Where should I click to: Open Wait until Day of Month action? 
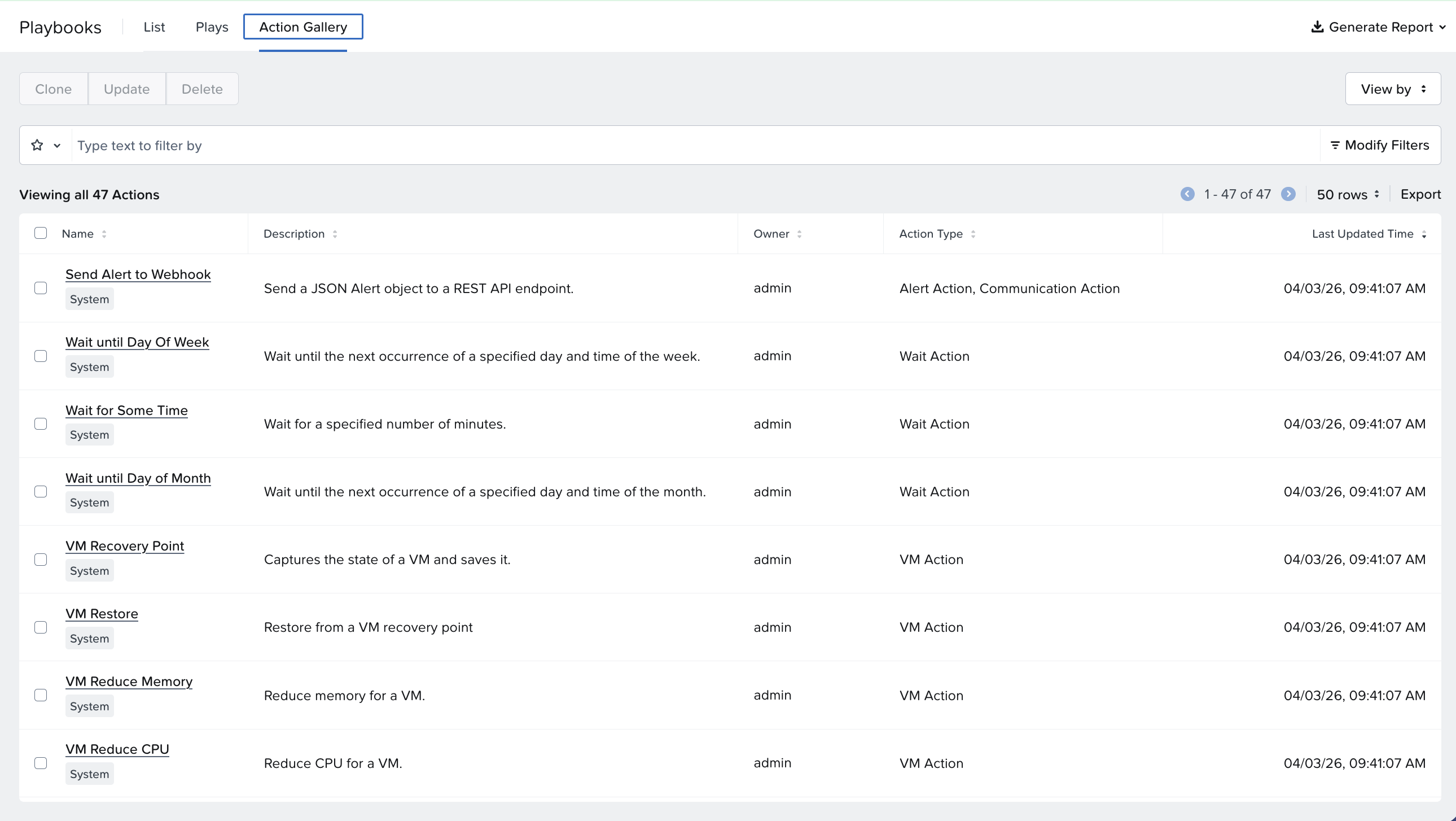(138, 478)
